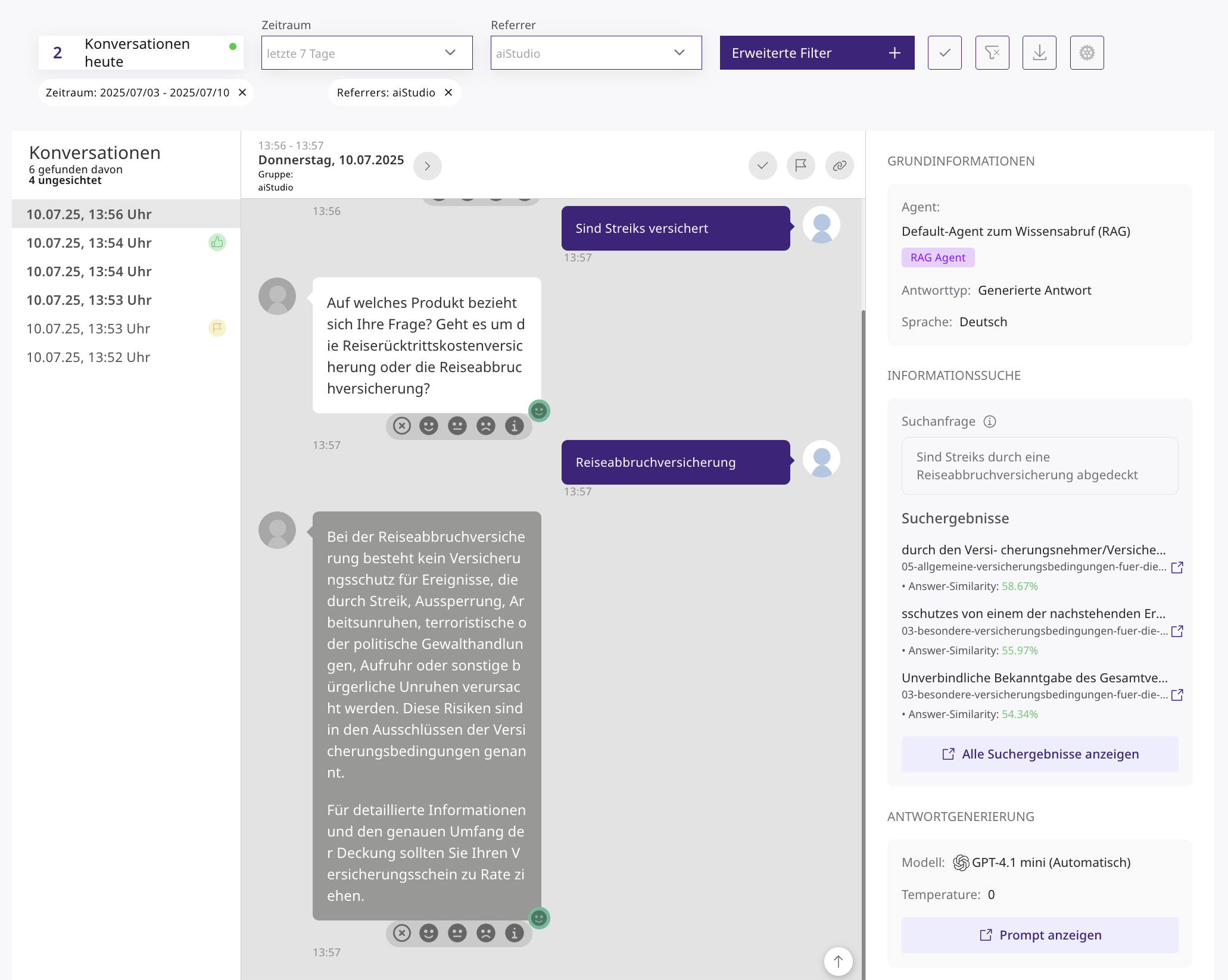Open the Zeitraum 'letzte 7 Tage' dropdown

click(367, 53)
